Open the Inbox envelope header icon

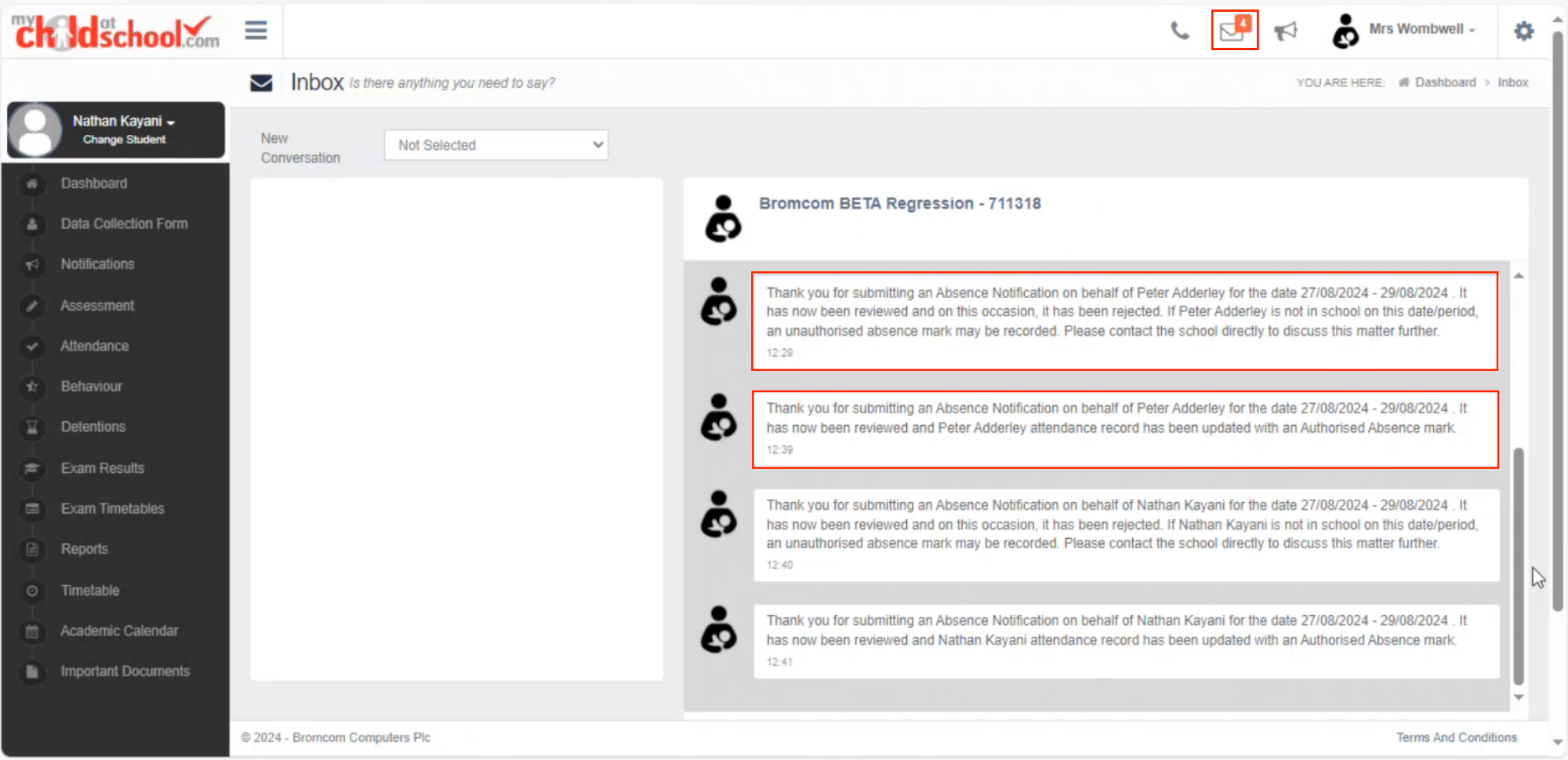click(x=261, y=82)
